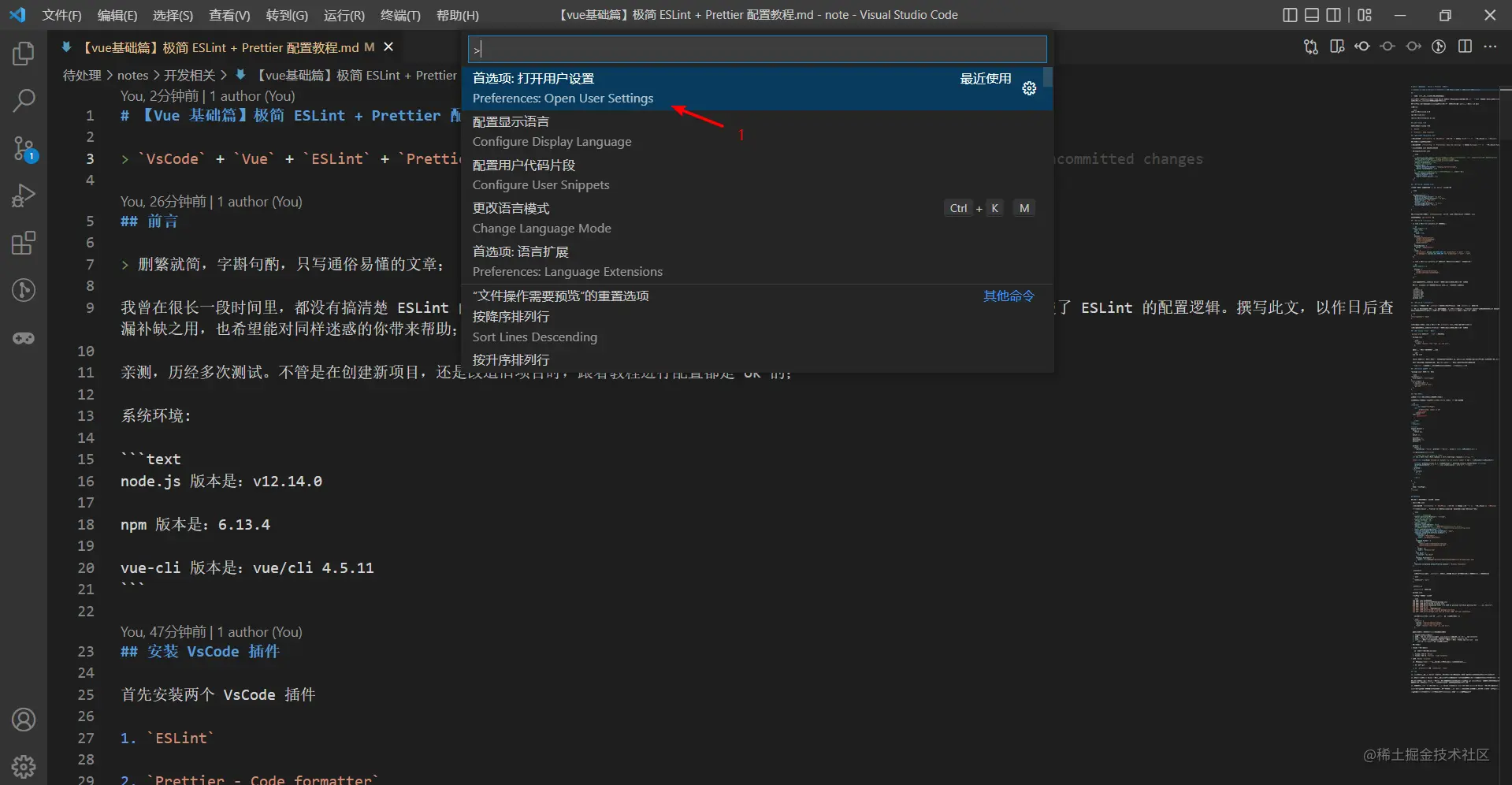The image size is (1512, 785).
Task: Open the game controller extension icon
Action: coord(24,338)
